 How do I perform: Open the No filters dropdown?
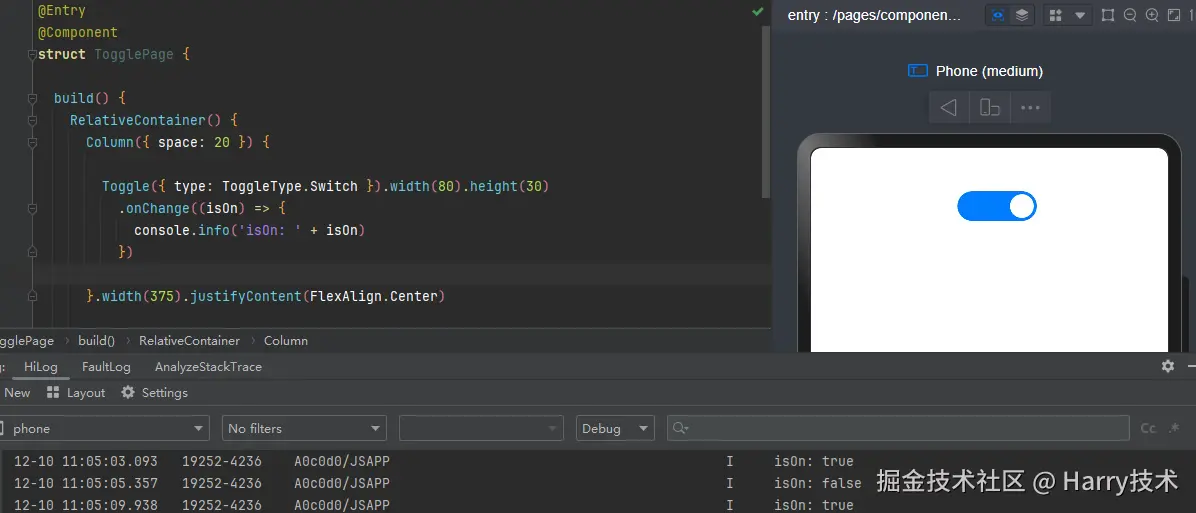304,428
